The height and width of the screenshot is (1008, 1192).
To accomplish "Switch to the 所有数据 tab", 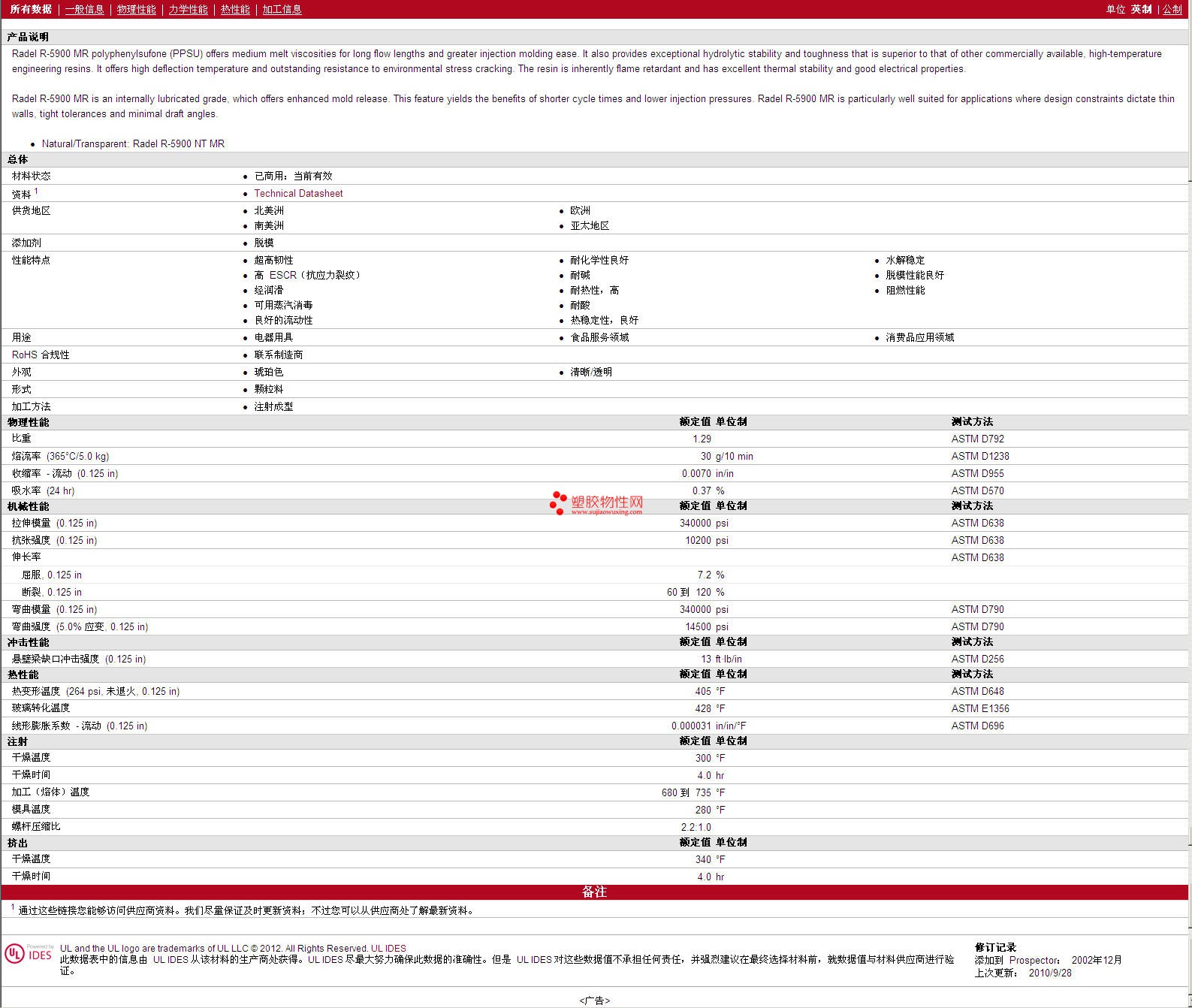I will [31, 9].
